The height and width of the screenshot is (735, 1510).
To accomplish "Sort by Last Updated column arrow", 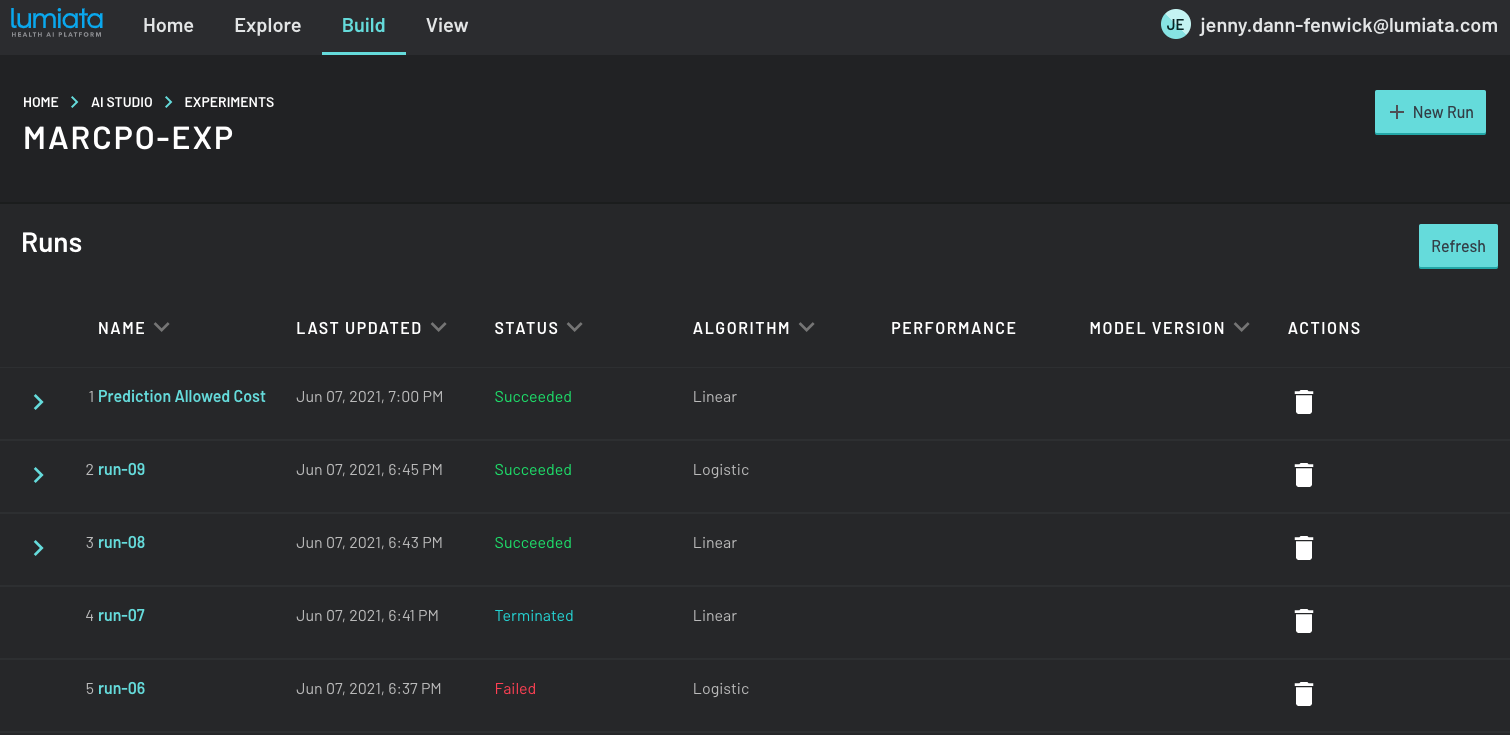I will 438,327.
